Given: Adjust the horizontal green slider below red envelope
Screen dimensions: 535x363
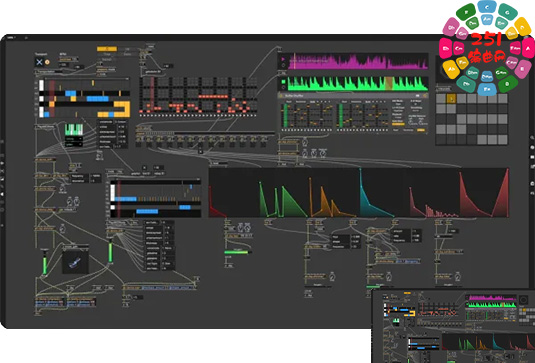Looking at the screenshot, I should coord(238,252).
